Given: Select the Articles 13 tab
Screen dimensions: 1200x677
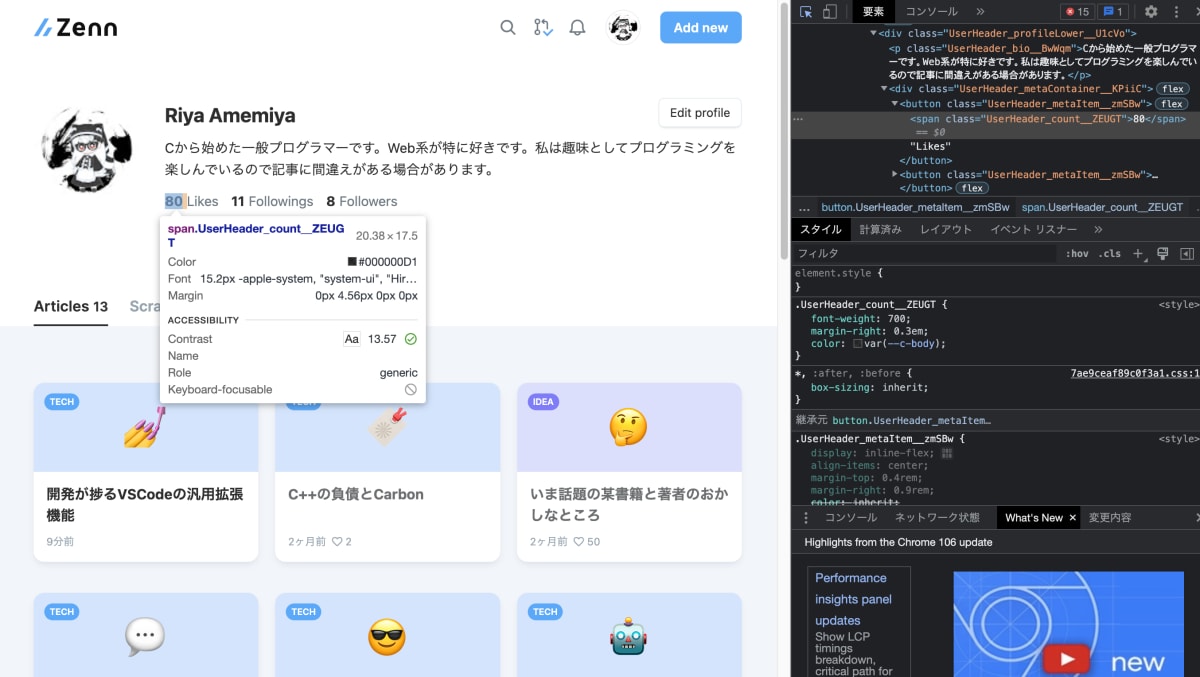Looking at the screenshot, I should click(71, 306).
